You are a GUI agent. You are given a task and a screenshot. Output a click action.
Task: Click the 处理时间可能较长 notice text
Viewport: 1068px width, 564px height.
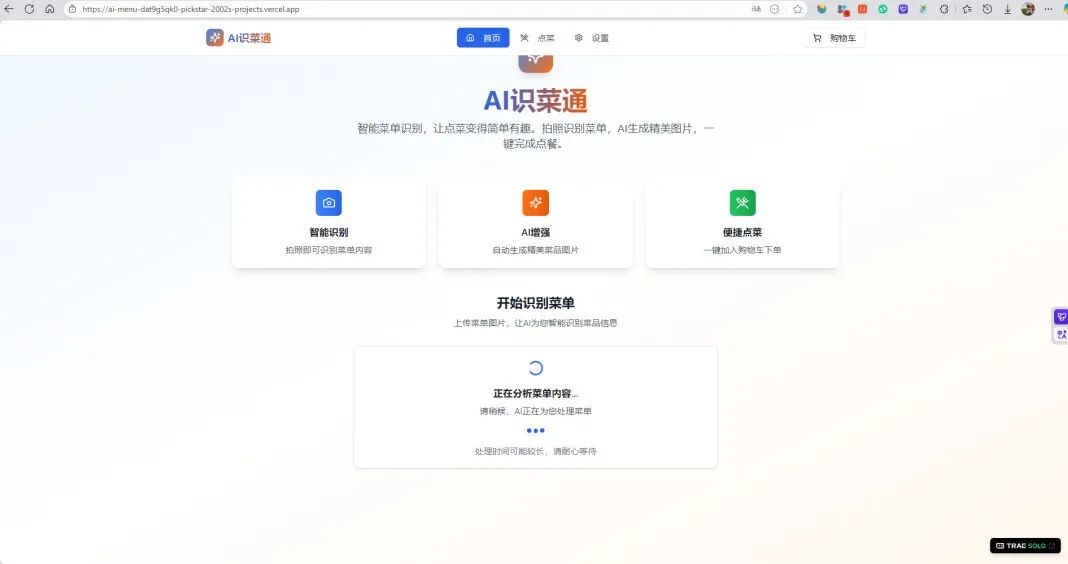535,451
